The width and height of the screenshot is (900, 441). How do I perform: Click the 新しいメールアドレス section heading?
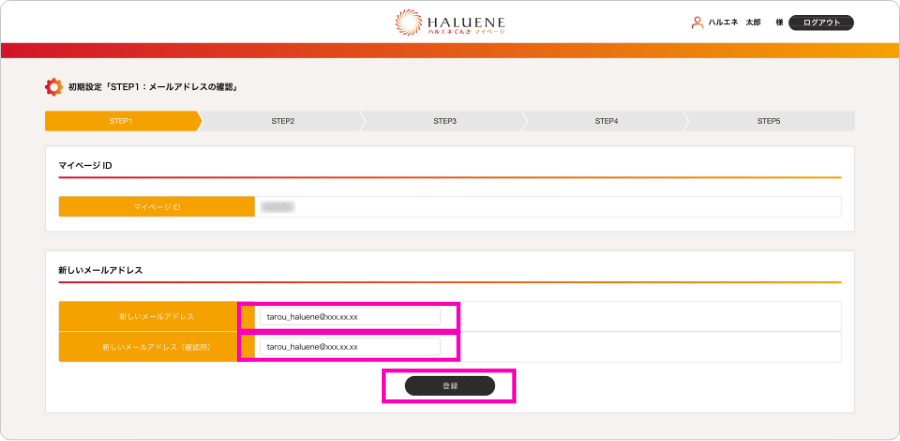pyautogui.click(x=101, y=270)
